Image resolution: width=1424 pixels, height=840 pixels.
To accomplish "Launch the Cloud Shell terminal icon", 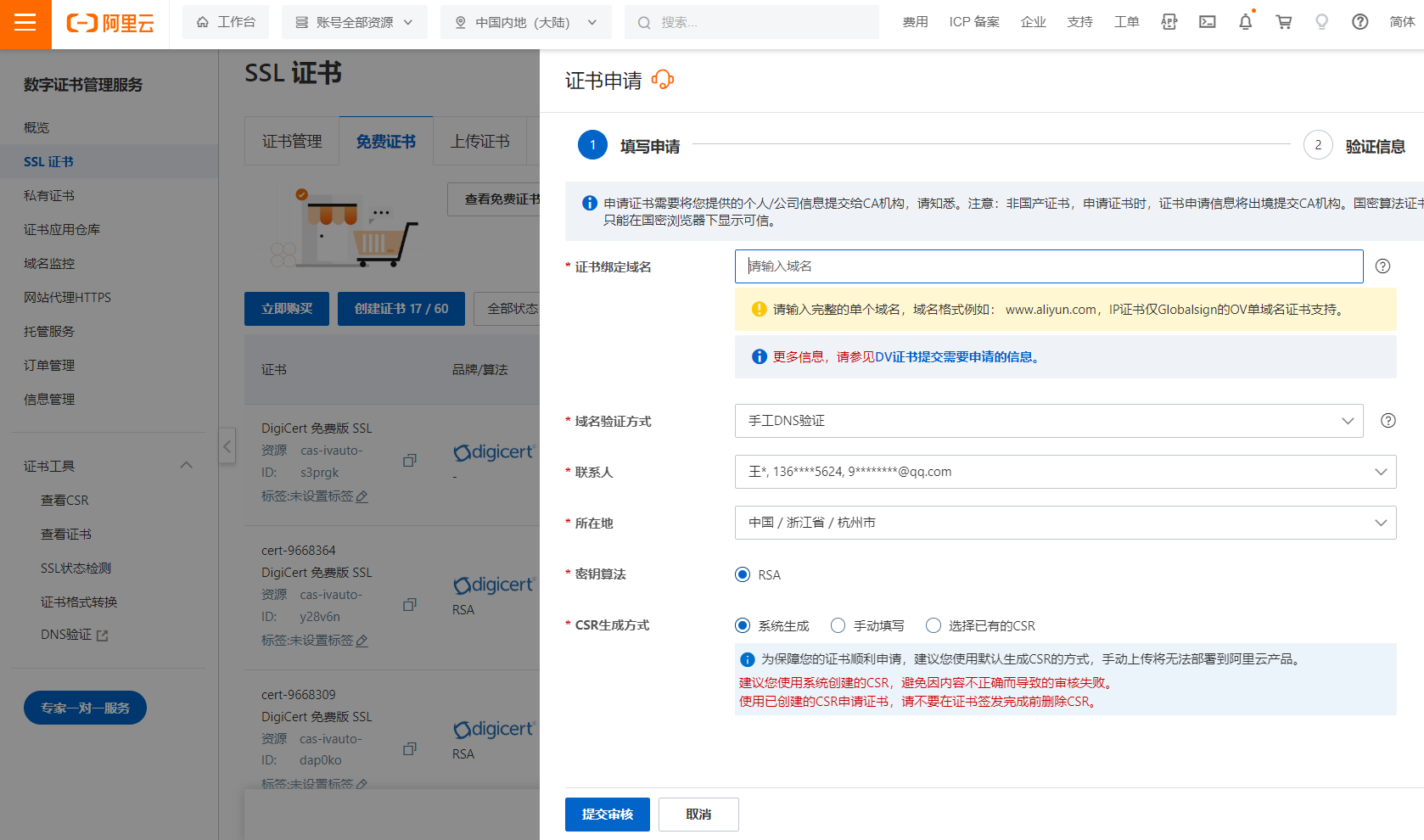I will [x=1207, y=22].
